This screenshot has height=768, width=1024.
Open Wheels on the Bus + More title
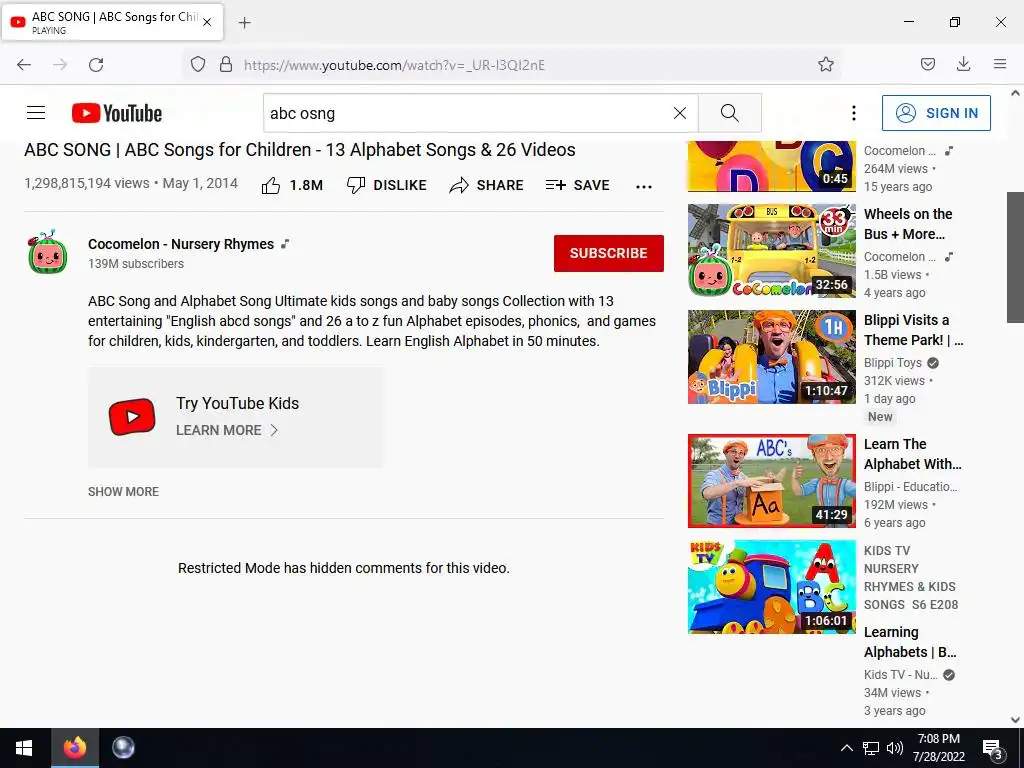908,224
